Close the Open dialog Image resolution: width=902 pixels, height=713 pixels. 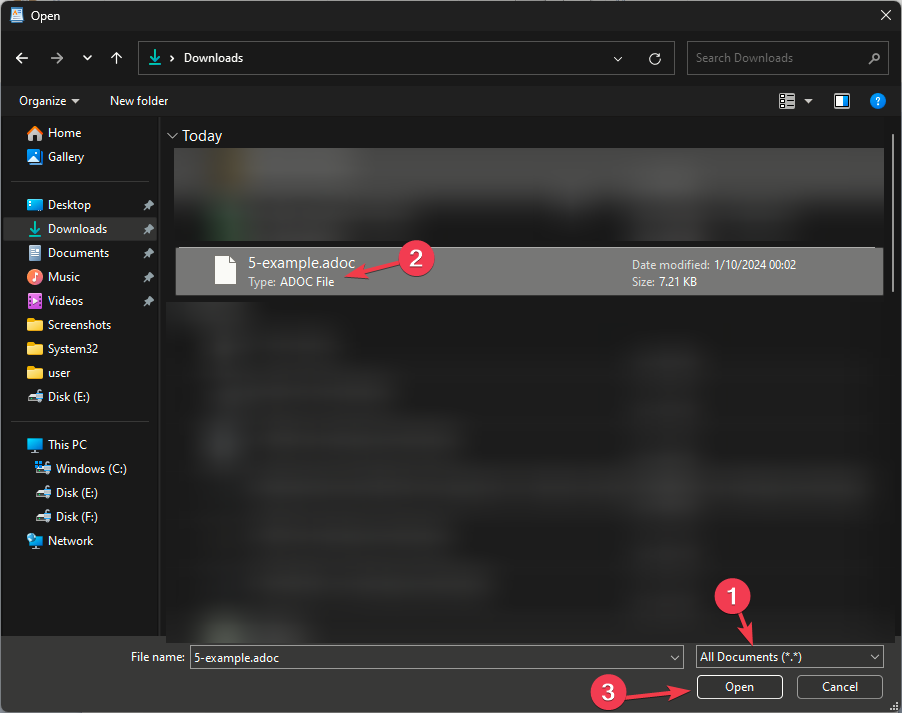click(x=885, y=16)
